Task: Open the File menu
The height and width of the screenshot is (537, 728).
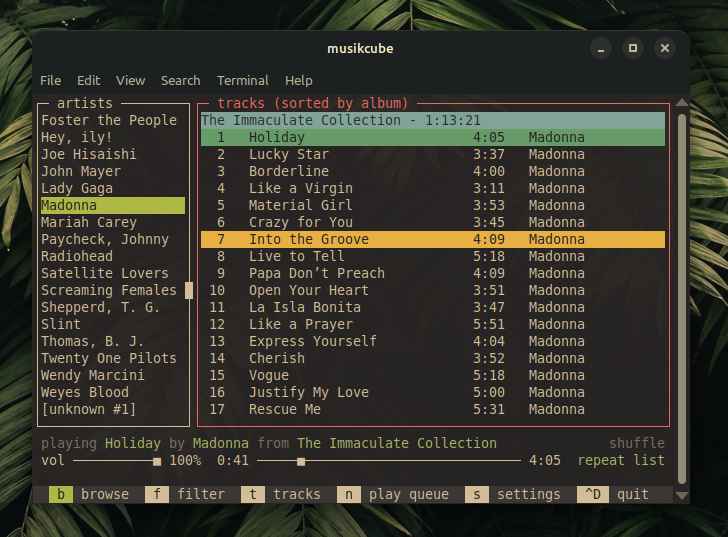Action: click(x=50, y=80)
